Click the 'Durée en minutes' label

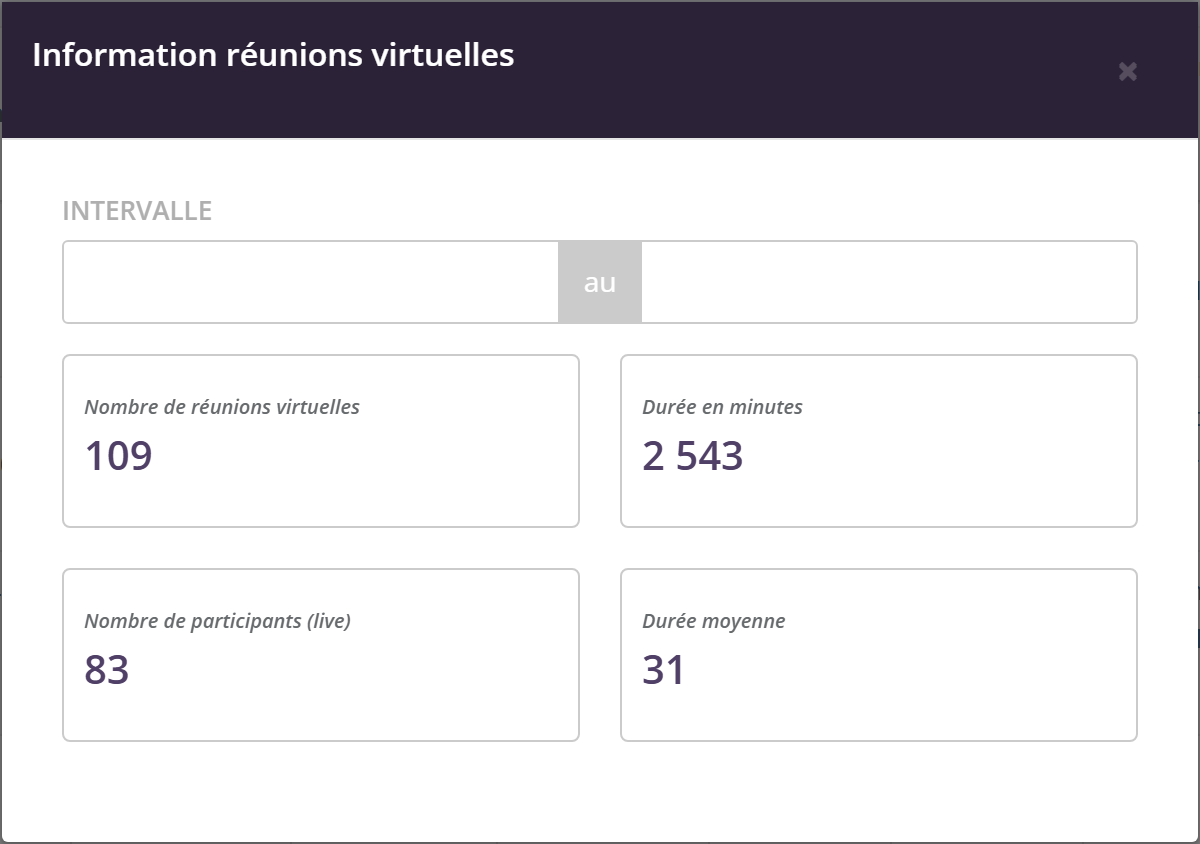click(x=722, y=407)
